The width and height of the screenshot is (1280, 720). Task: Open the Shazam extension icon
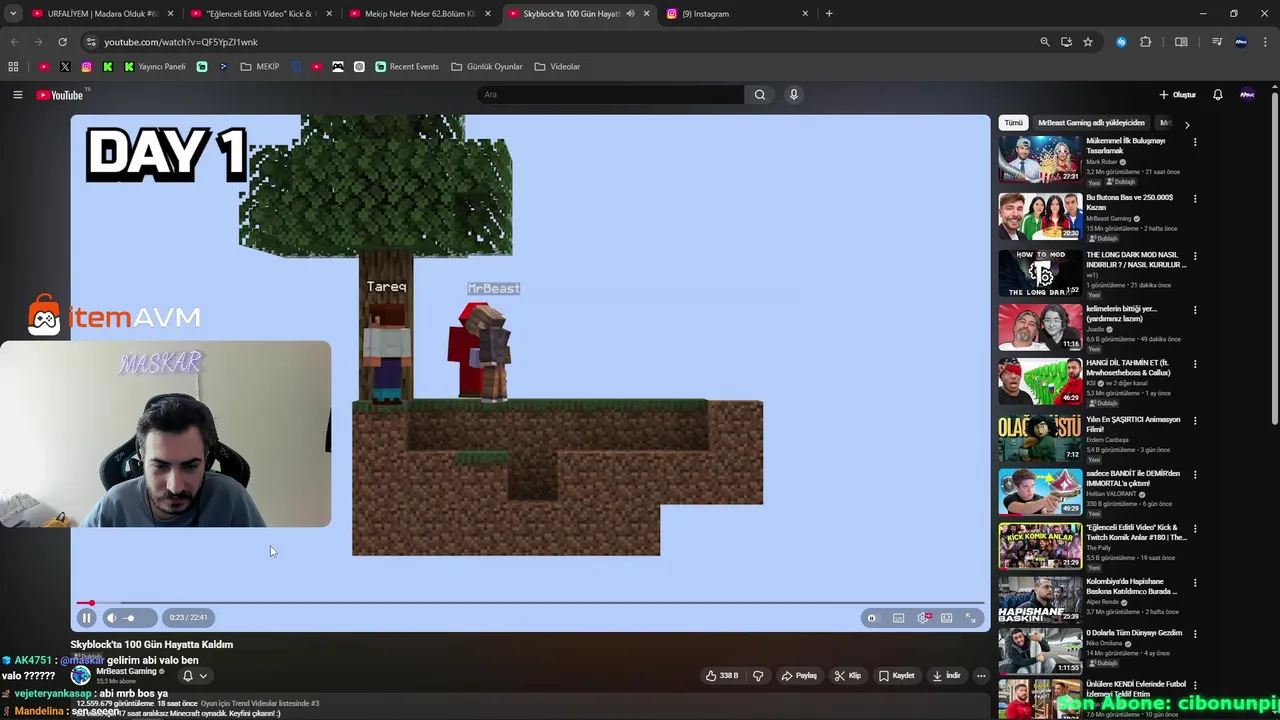[1121, 42]
